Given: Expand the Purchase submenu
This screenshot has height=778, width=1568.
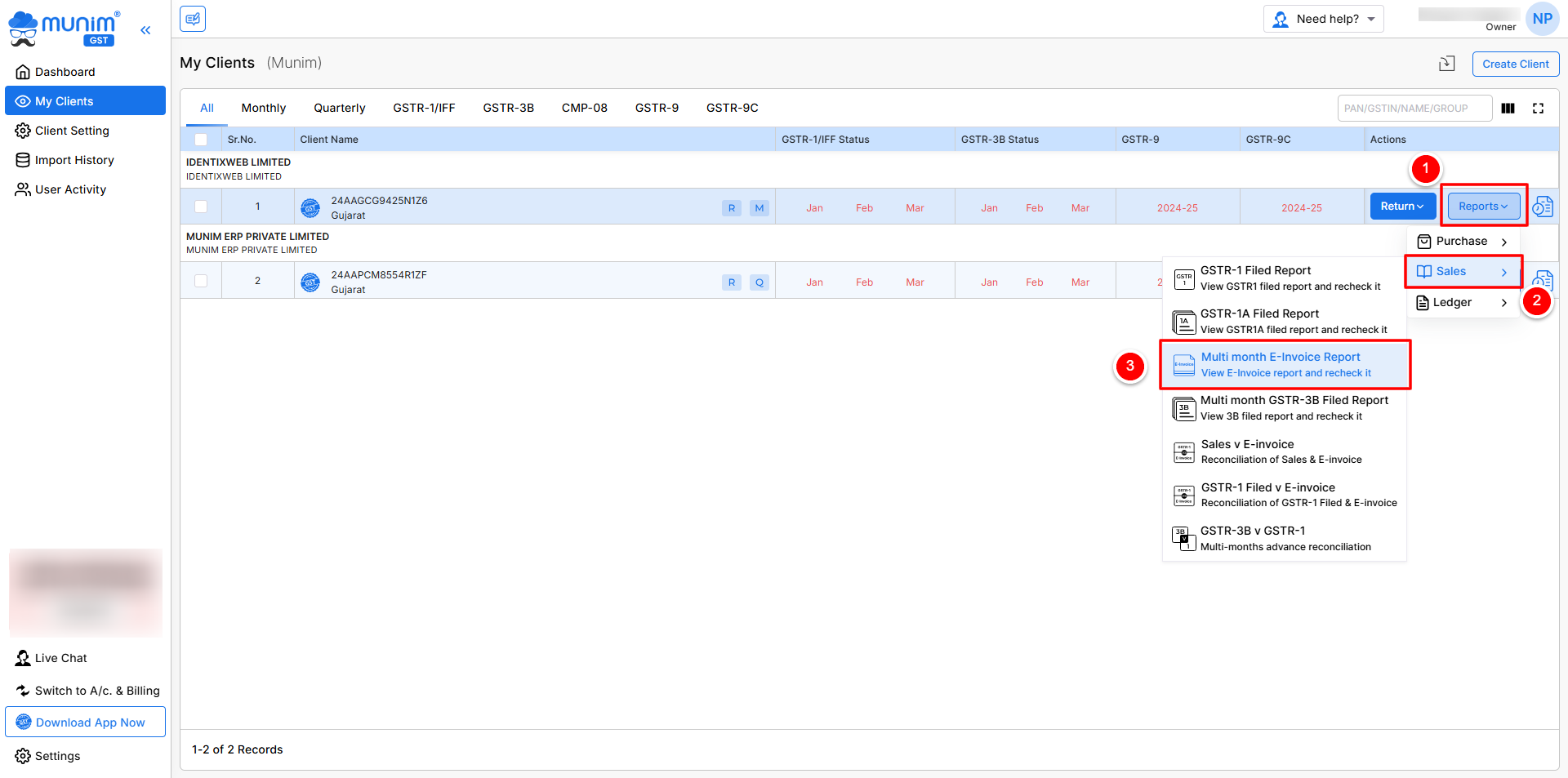Looking at the screenshot, I should pyautogui.click(x=1462, y=242).
